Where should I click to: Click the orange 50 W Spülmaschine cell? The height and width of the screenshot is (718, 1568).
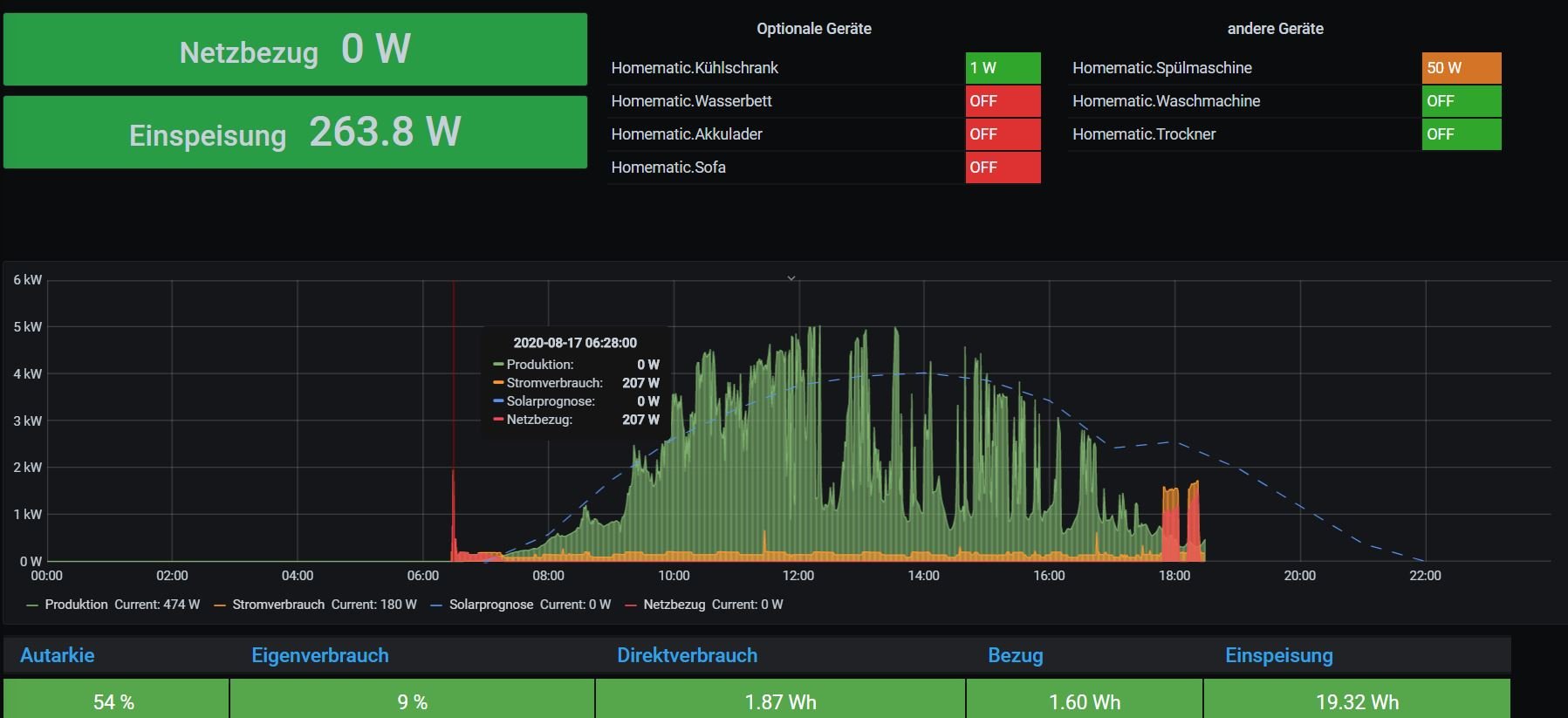pyautogui.click(x=1461, y=68)
